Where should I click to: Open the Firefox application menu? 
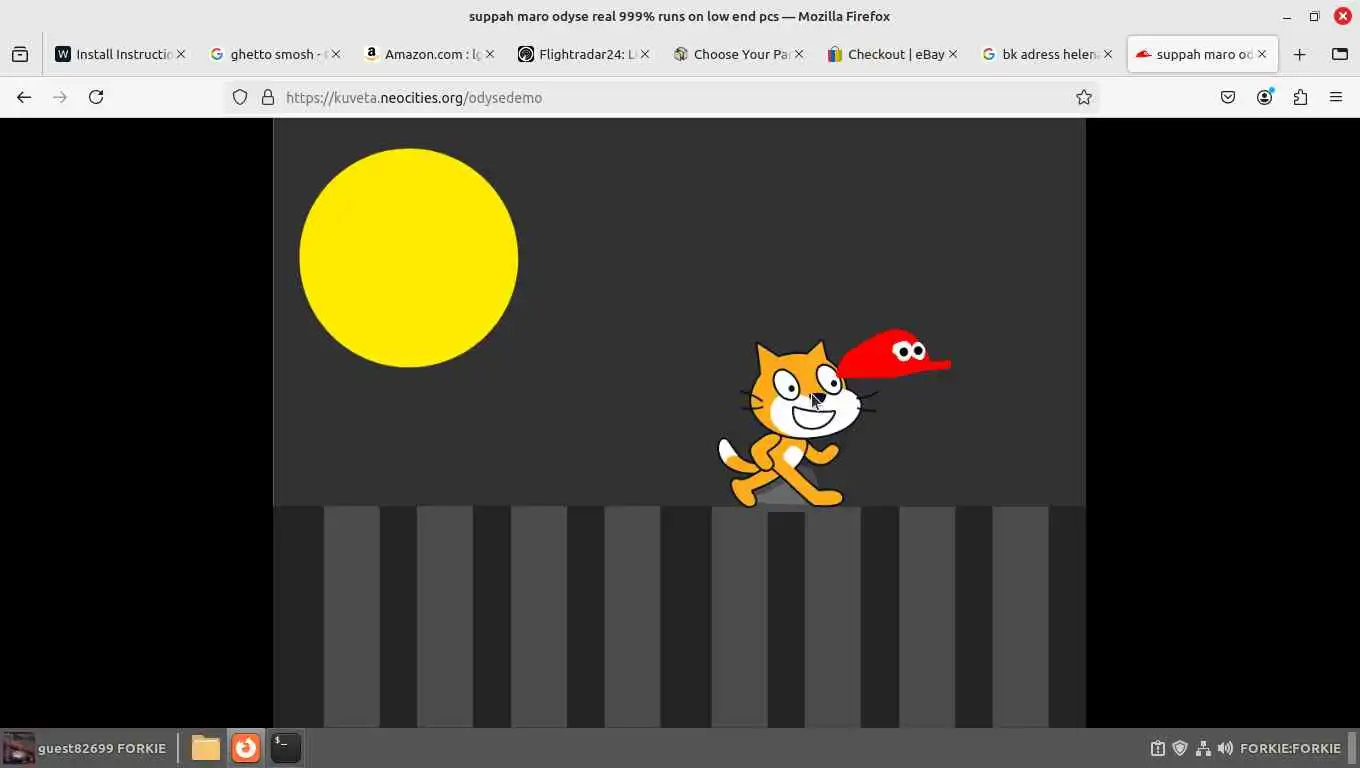pos(1336,97)
